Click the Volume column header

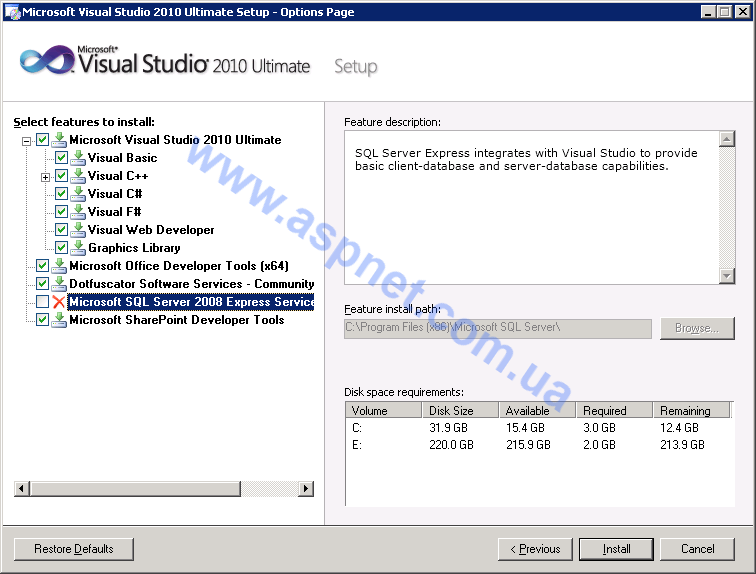[384, 410]
